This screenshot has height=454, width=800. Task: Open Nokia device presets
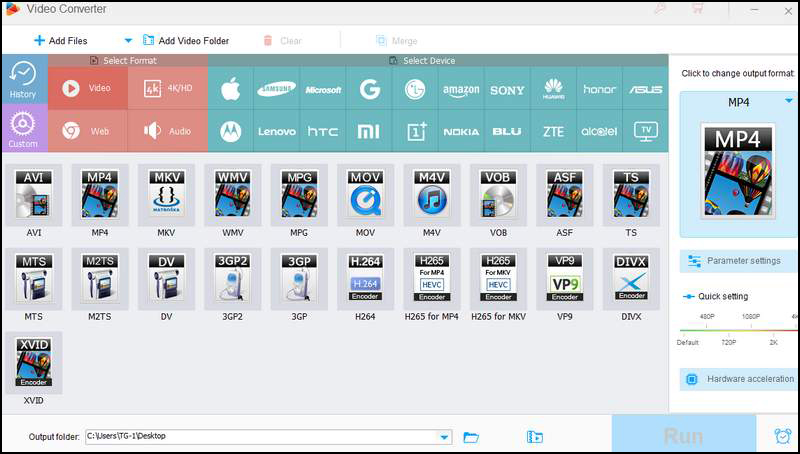pos(461,131)
